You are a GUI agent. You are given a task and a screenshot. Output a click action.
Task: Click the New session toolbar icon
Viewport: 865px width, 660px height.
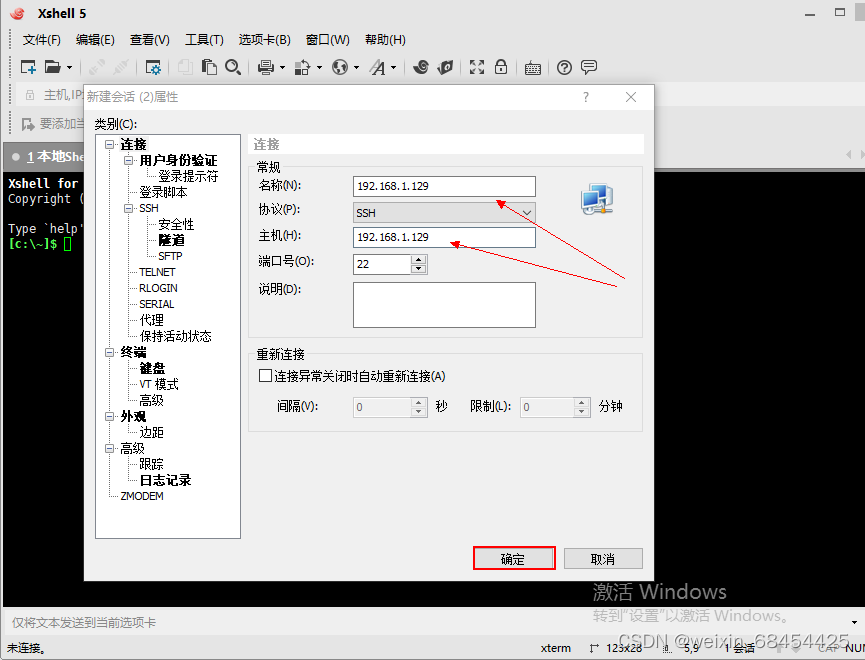point(28,67)
